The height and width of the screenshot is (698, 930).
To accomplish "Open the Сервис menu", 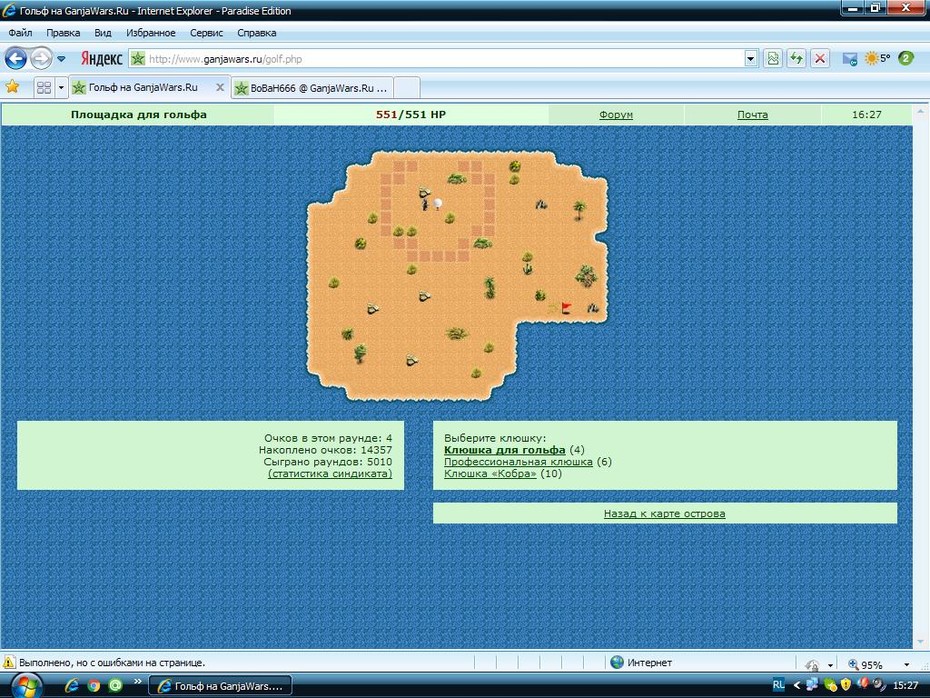I will point(206,33).
